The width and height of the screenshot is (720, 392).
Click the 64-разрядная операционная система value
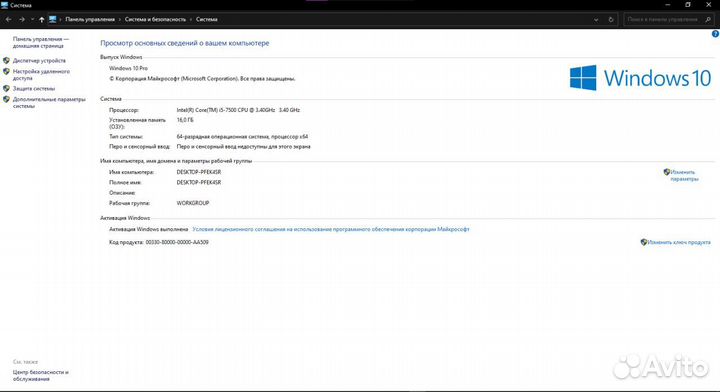pos(242,136)
